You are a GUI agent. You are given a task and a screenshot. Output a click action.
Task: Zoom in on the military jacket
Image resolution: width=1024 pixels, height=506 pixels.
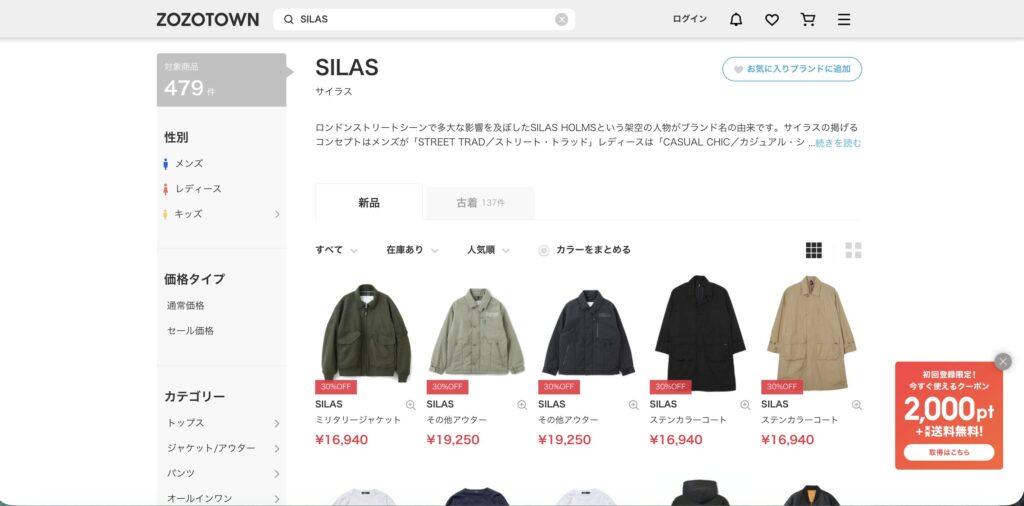(x=411, y=405)
